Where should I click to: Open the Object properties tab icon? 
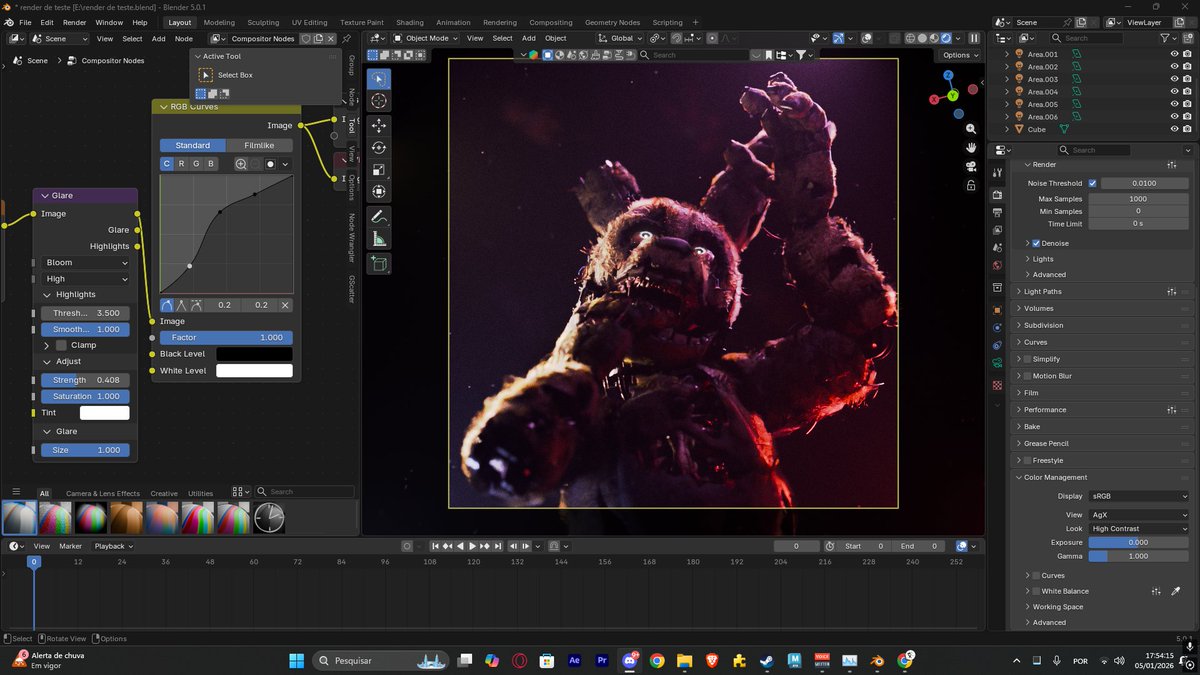997,310
